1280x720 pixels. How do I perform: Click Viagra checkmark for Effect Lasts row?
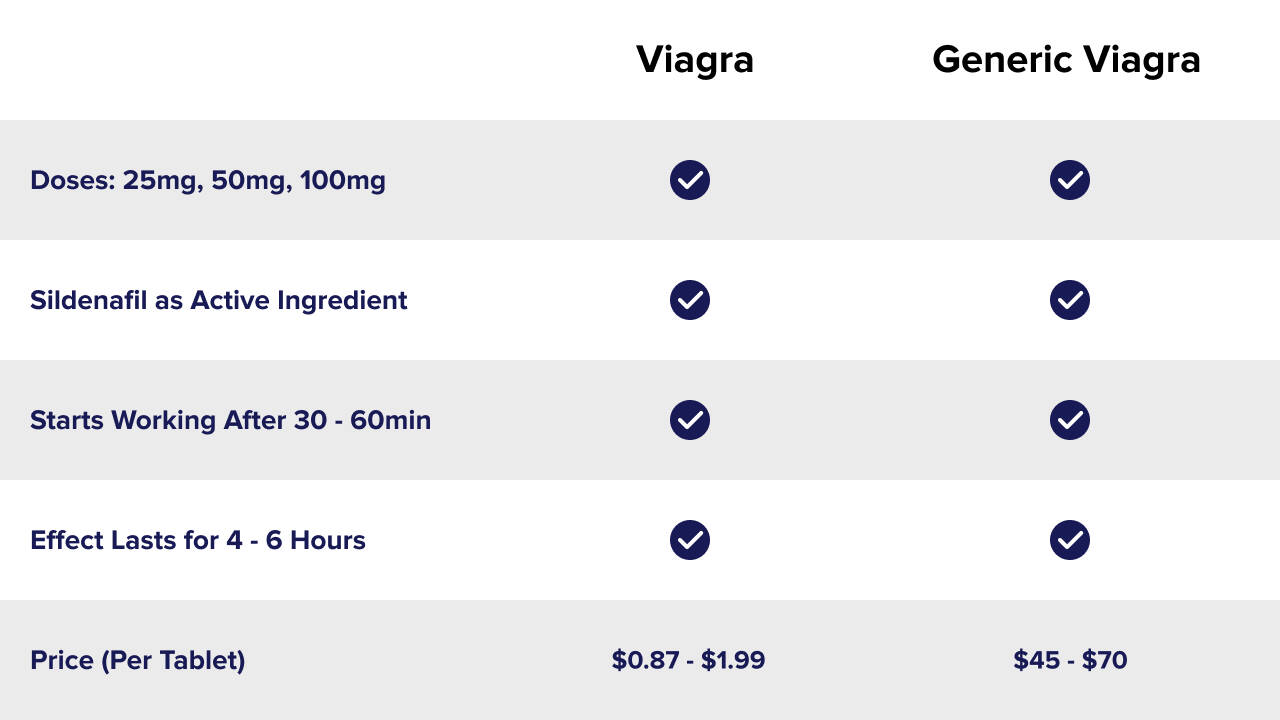[x=690, y=540]
